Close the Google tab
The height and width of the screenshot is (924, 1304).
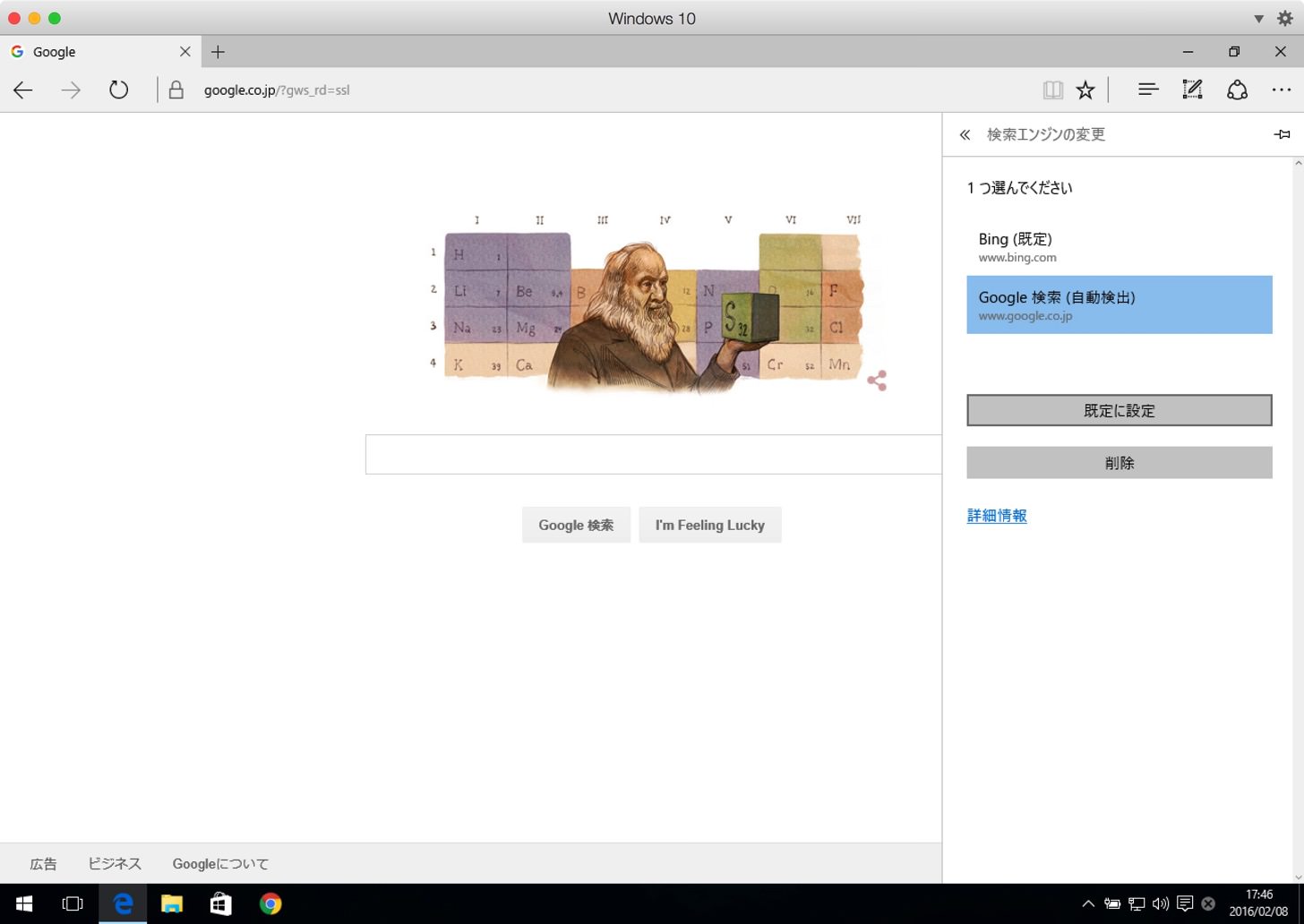[x=184, y=52]
